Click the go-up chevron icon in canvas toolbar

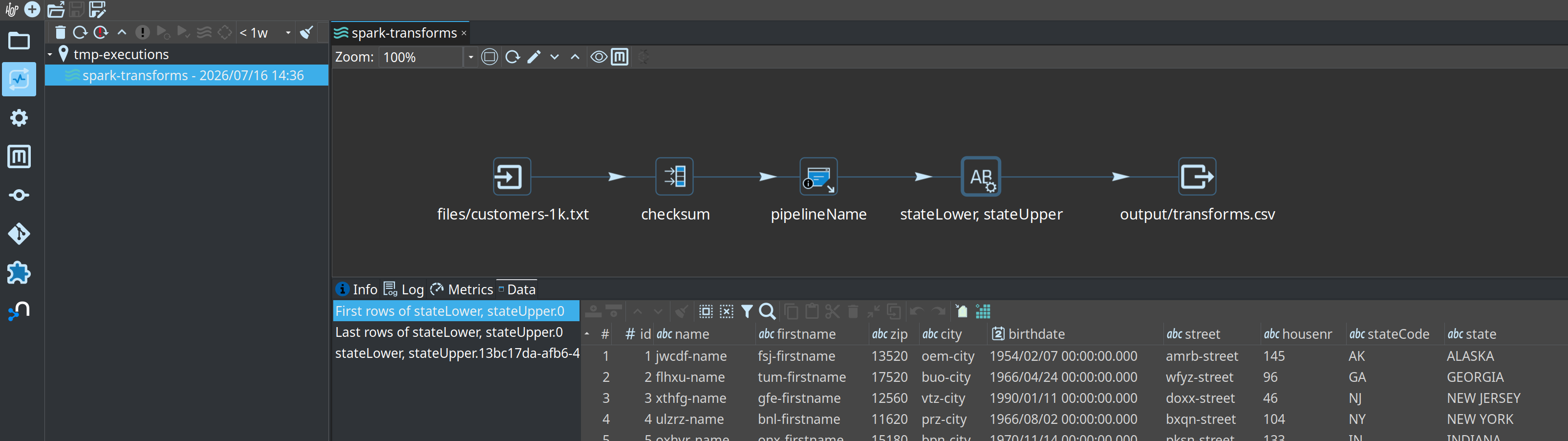click(x=575, y=57)
